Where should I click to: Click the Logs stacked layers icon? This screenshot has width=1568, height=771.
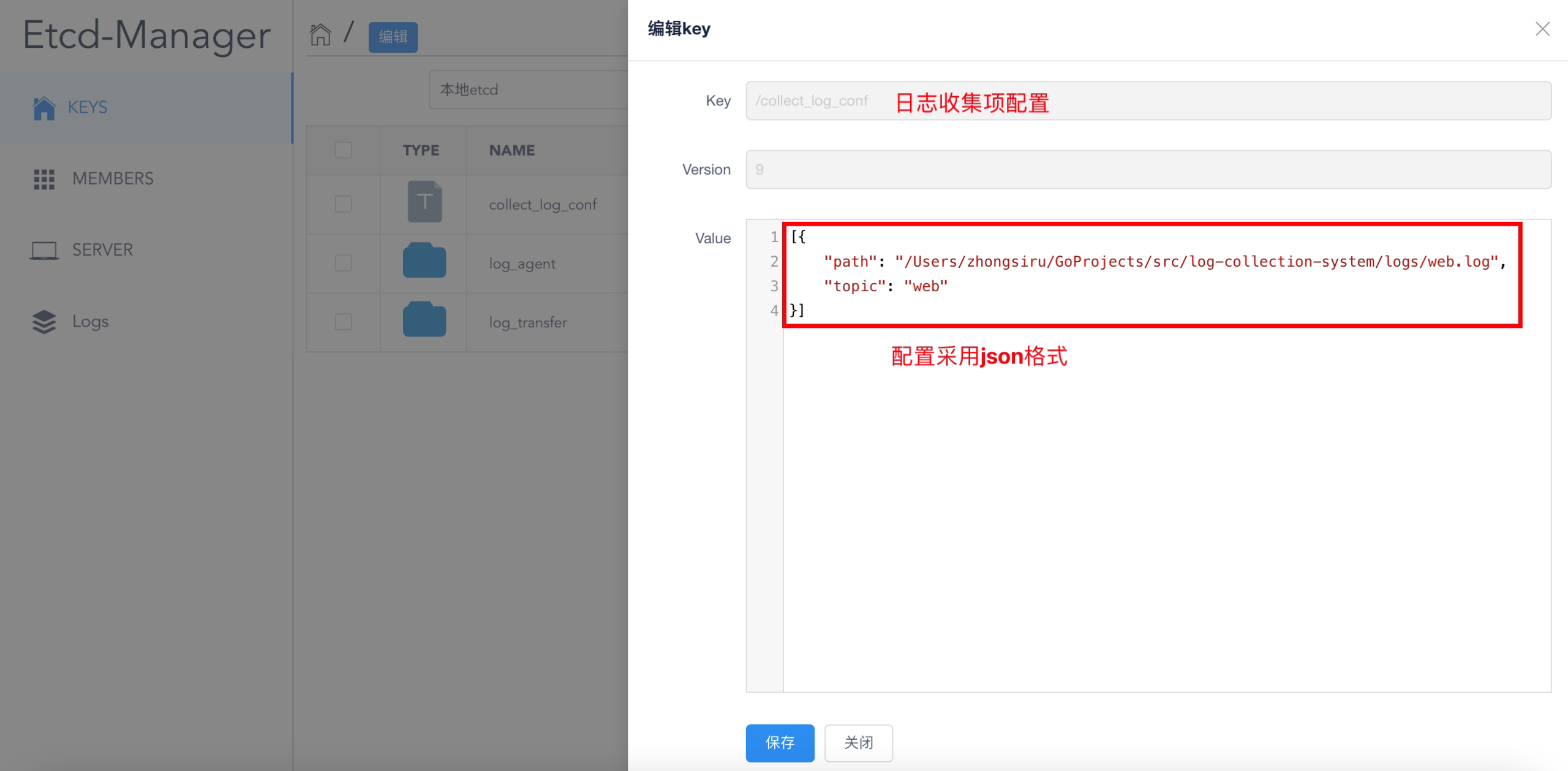(43, 322)
